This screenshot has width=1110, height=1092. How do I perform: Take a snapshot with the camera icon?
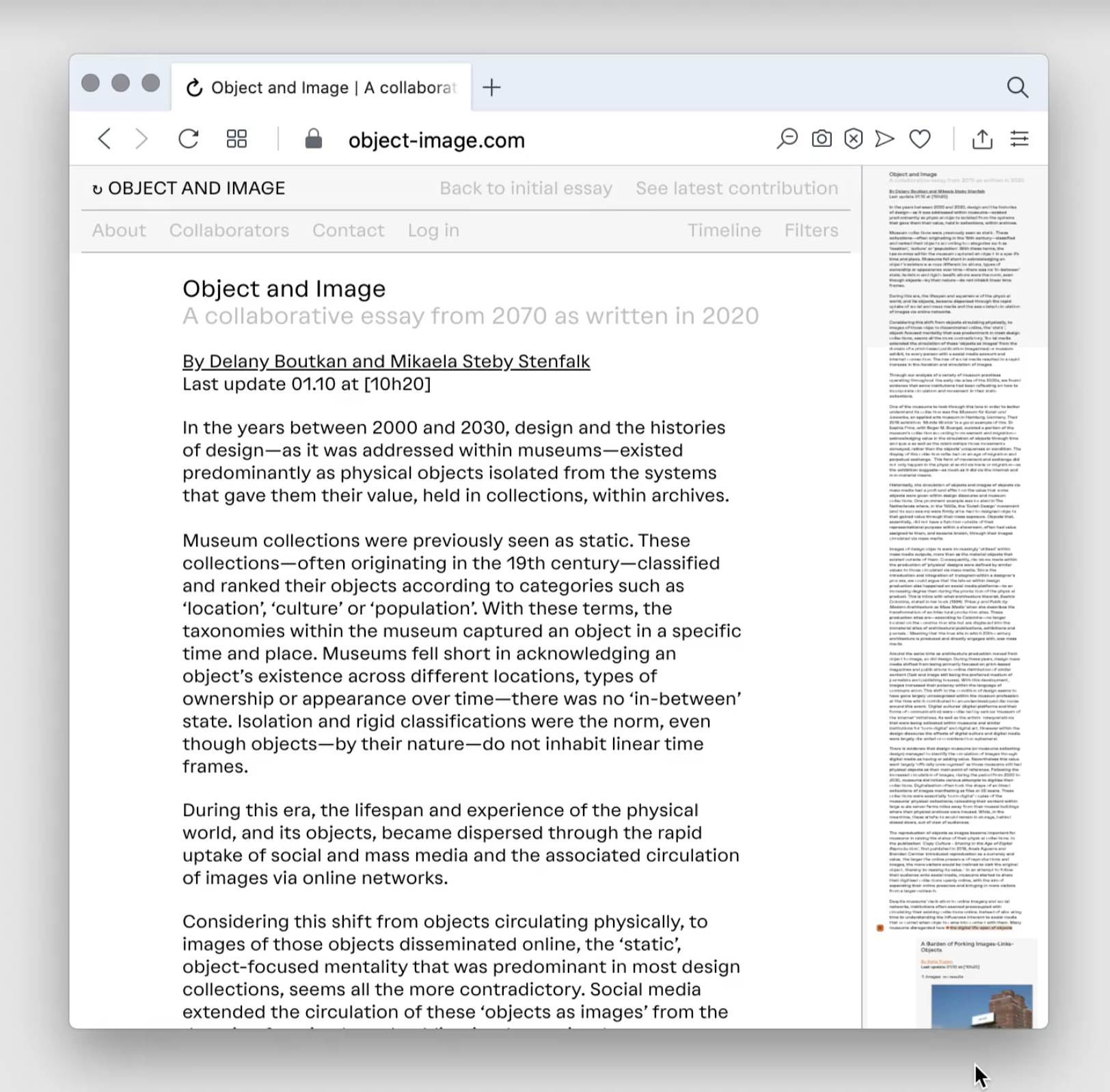point(822,139)
